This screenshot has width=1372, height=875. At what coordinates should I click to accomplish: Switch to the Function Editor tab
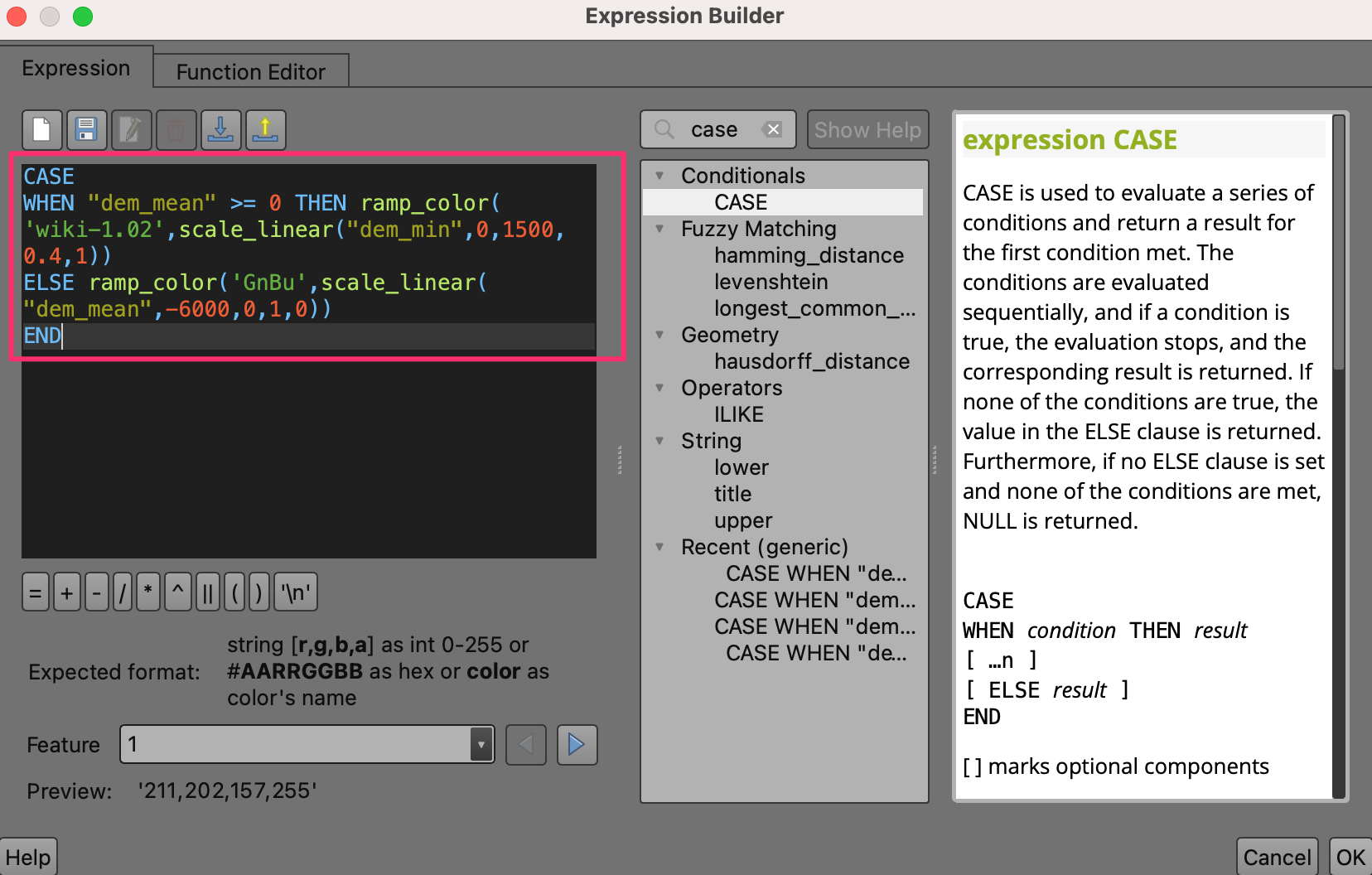tap(250, 72)
